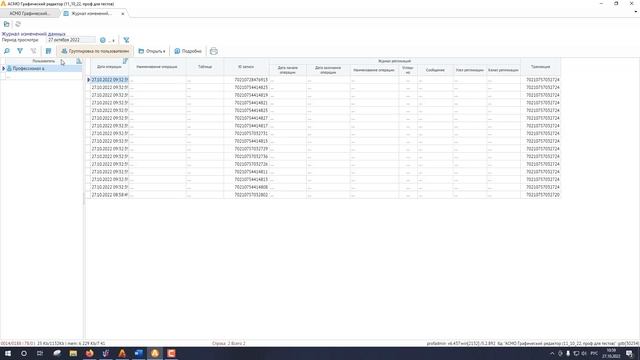Close the 'Журнал изменений' tab

[x=122, y=14]
